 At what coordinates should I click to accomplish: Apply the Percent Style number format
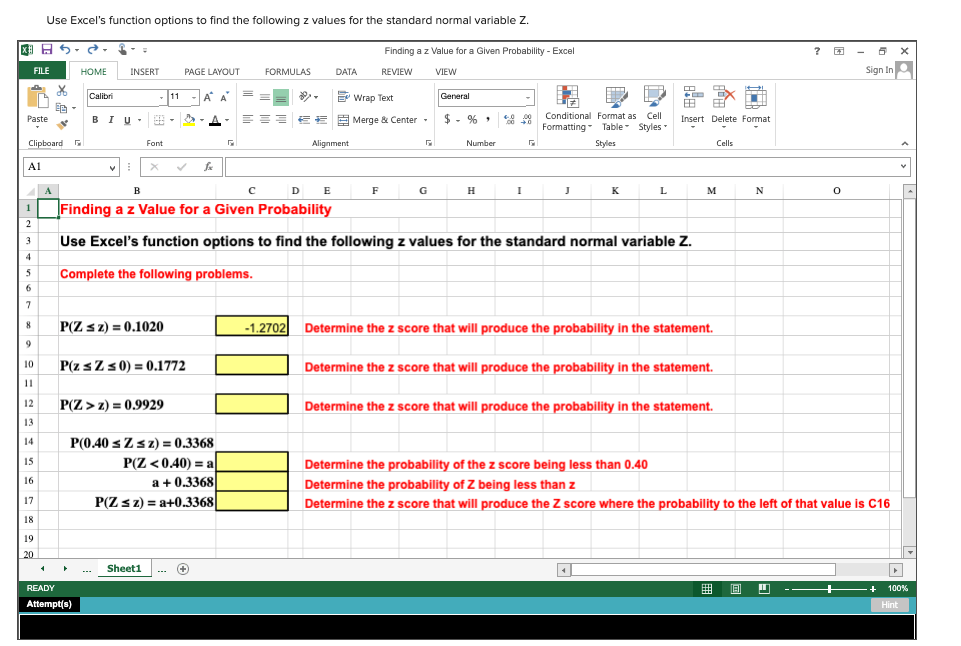pyautogui.click(x=471, y=118)
